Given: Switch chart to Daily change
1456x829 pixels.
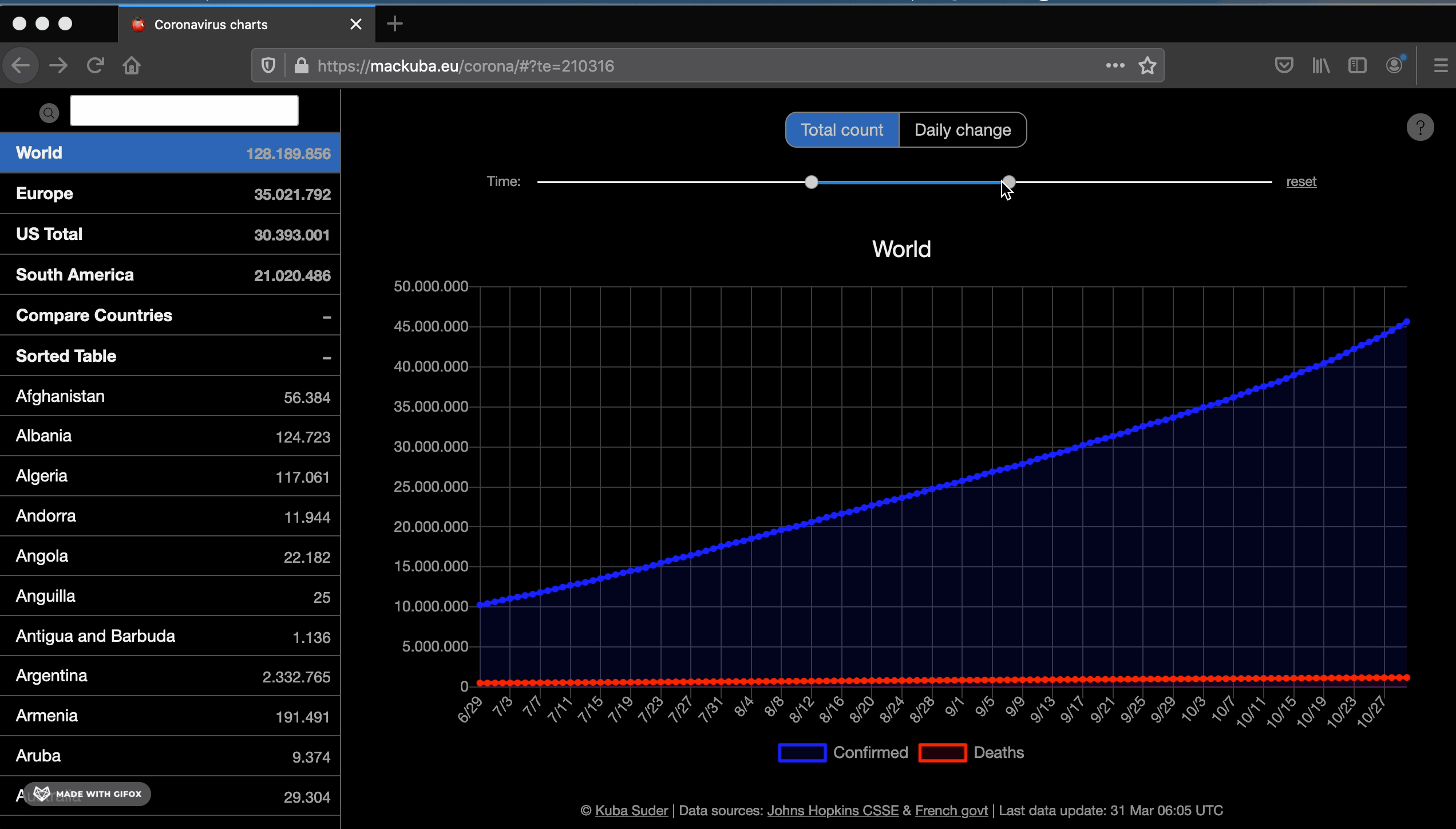Looking at the screenshot, I should pos(963,130).
